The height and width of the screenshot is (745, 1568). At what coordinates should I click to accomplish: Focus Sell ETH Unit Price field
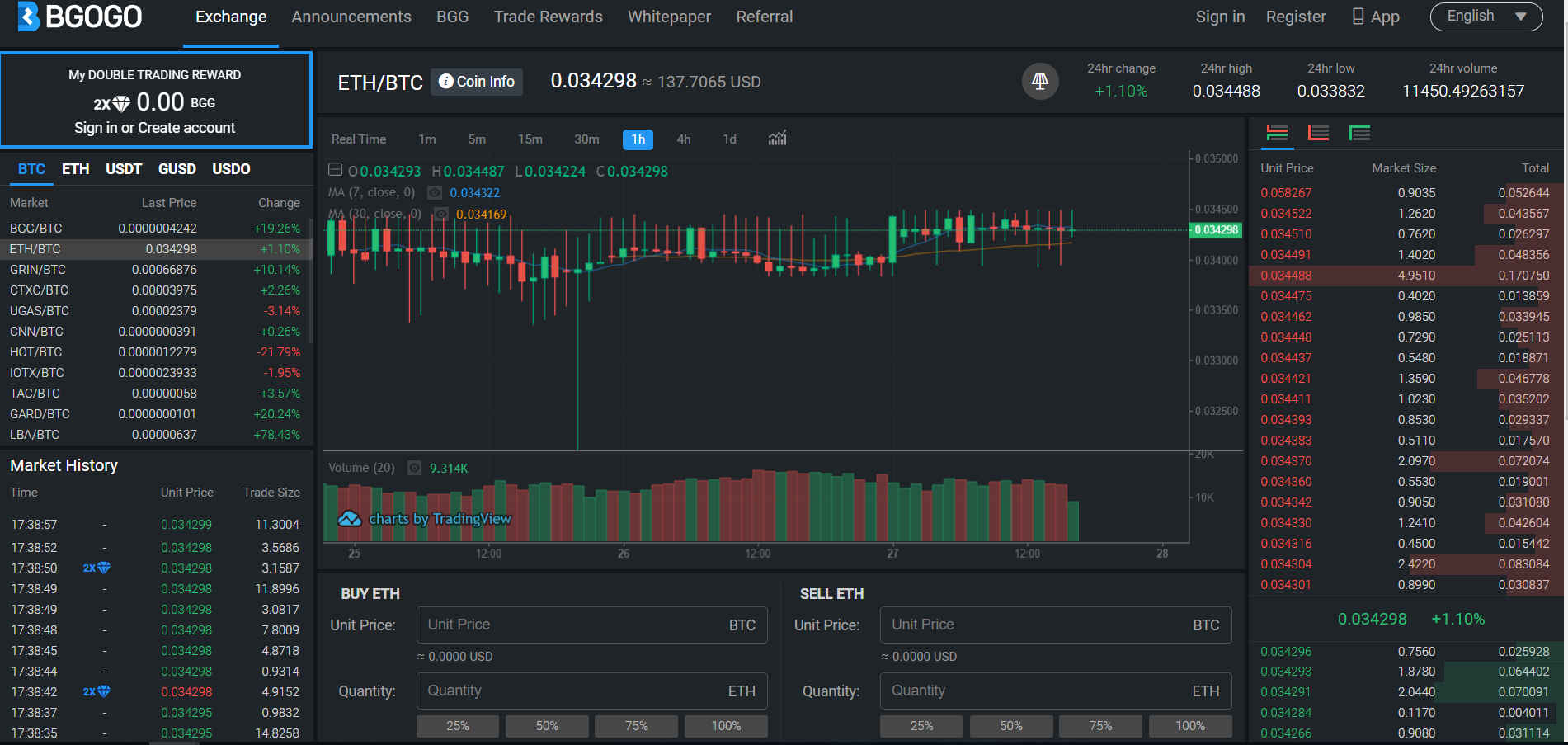tap(1056, 625)
